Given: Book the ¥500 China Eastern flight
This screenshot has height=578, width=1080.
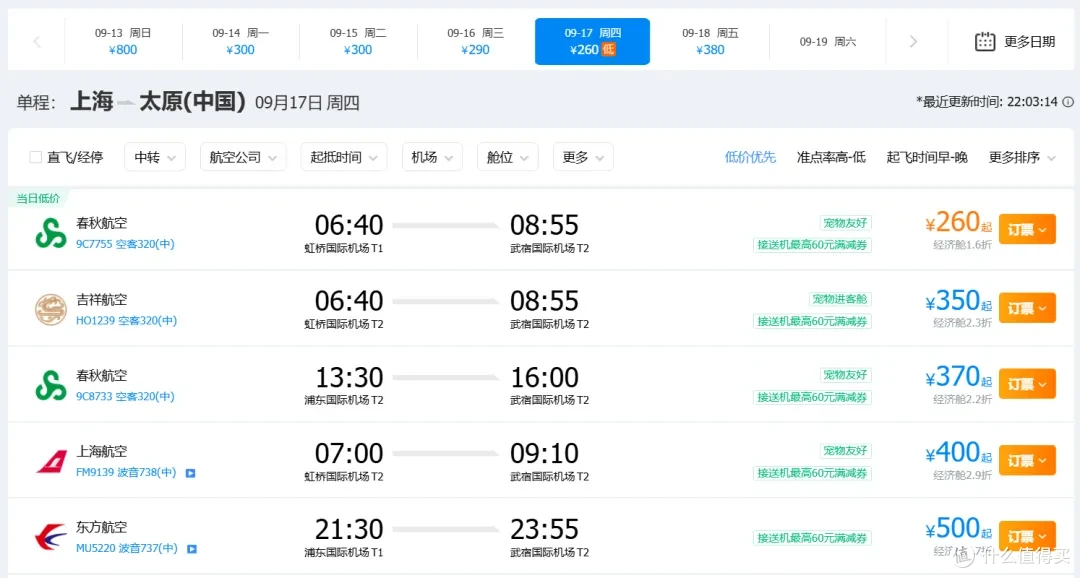Looking at the screenshot, I should pos(1027,536).
